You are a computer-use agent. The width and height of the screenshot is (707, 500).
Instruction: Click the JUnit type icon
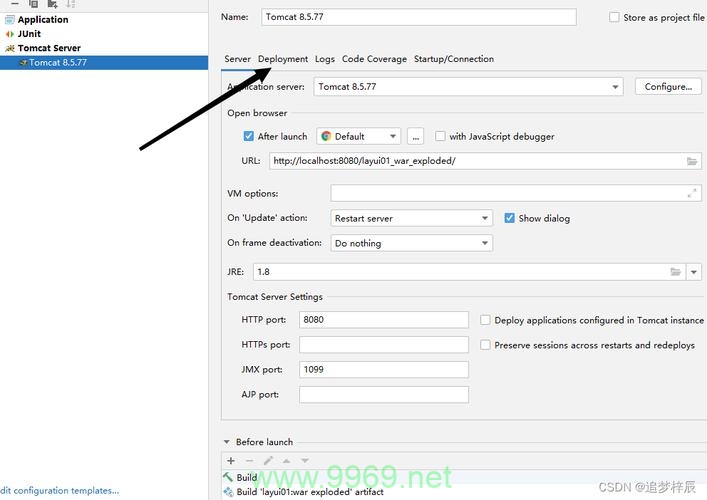[9, 34]
